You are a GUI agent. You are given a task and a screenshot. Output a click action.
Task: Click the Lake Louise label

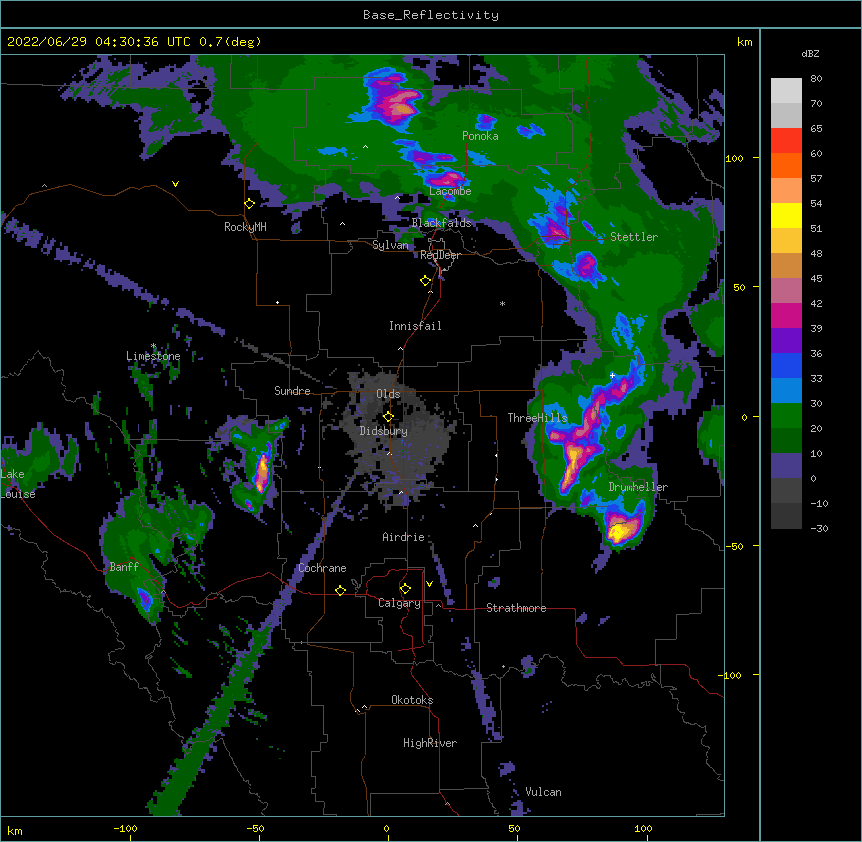point(18,484)
